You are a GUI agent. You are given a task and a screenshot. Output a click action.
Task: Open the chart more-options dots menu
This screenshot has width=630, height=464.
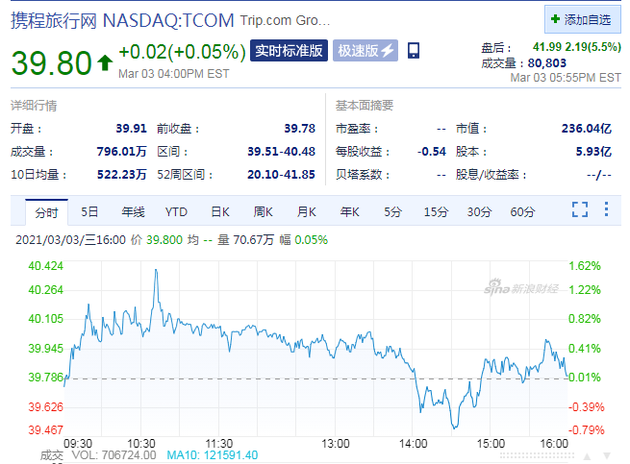(606, 209)
